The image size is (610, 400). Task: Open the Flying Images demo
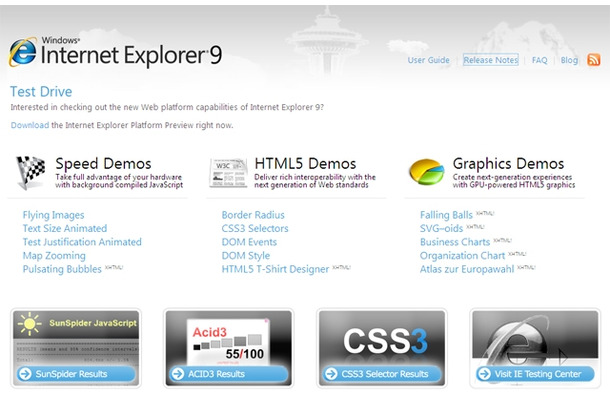(x=53, y=215)
